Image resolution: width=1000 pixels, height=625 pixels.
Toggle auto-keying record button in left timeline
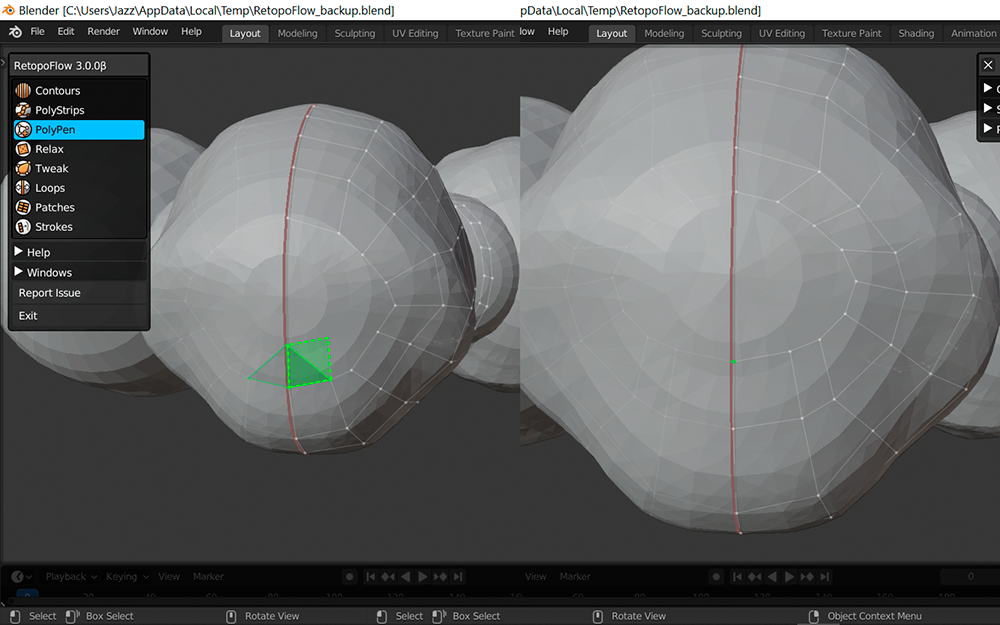click(349, 577)
